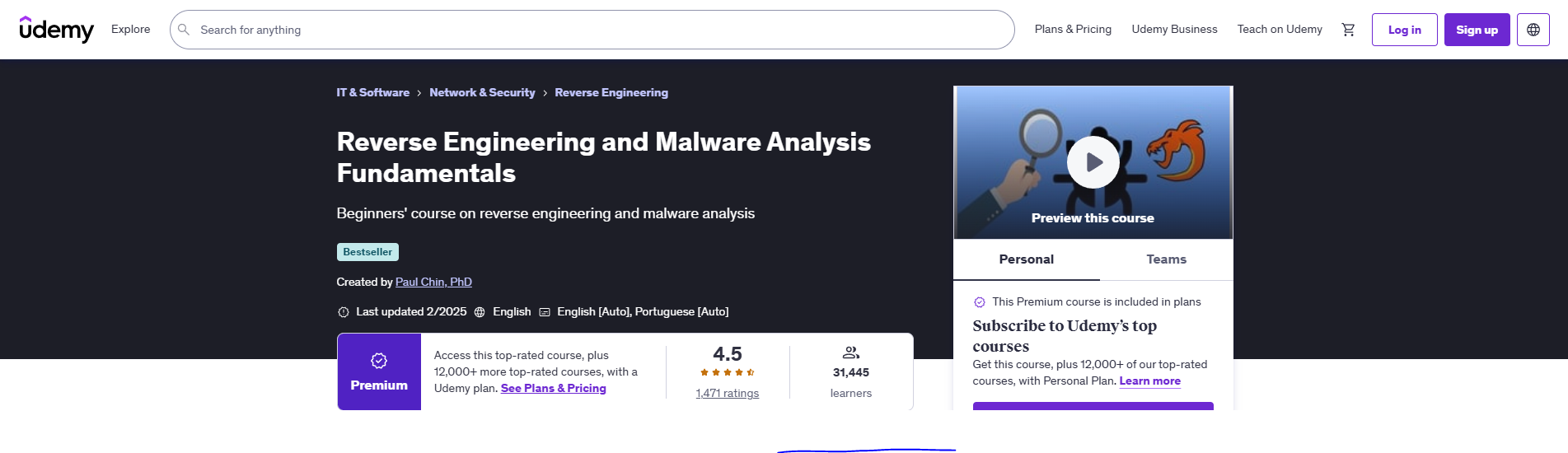Image resolution: width=1568 pixels, height=453 pixels.
Task: Go to Reverse Engineering breadcrumb
Action: coord(611,92)
